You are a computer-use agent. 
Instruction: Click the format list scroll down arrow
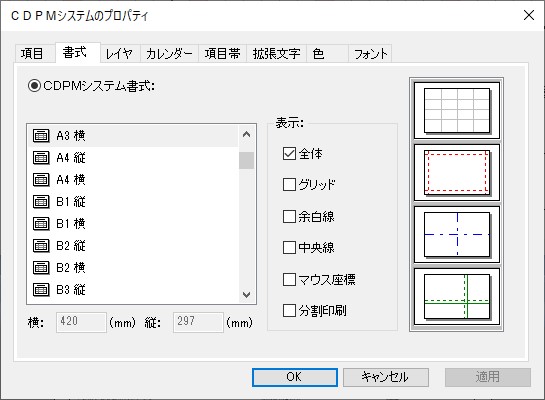(x=246, y=295)
